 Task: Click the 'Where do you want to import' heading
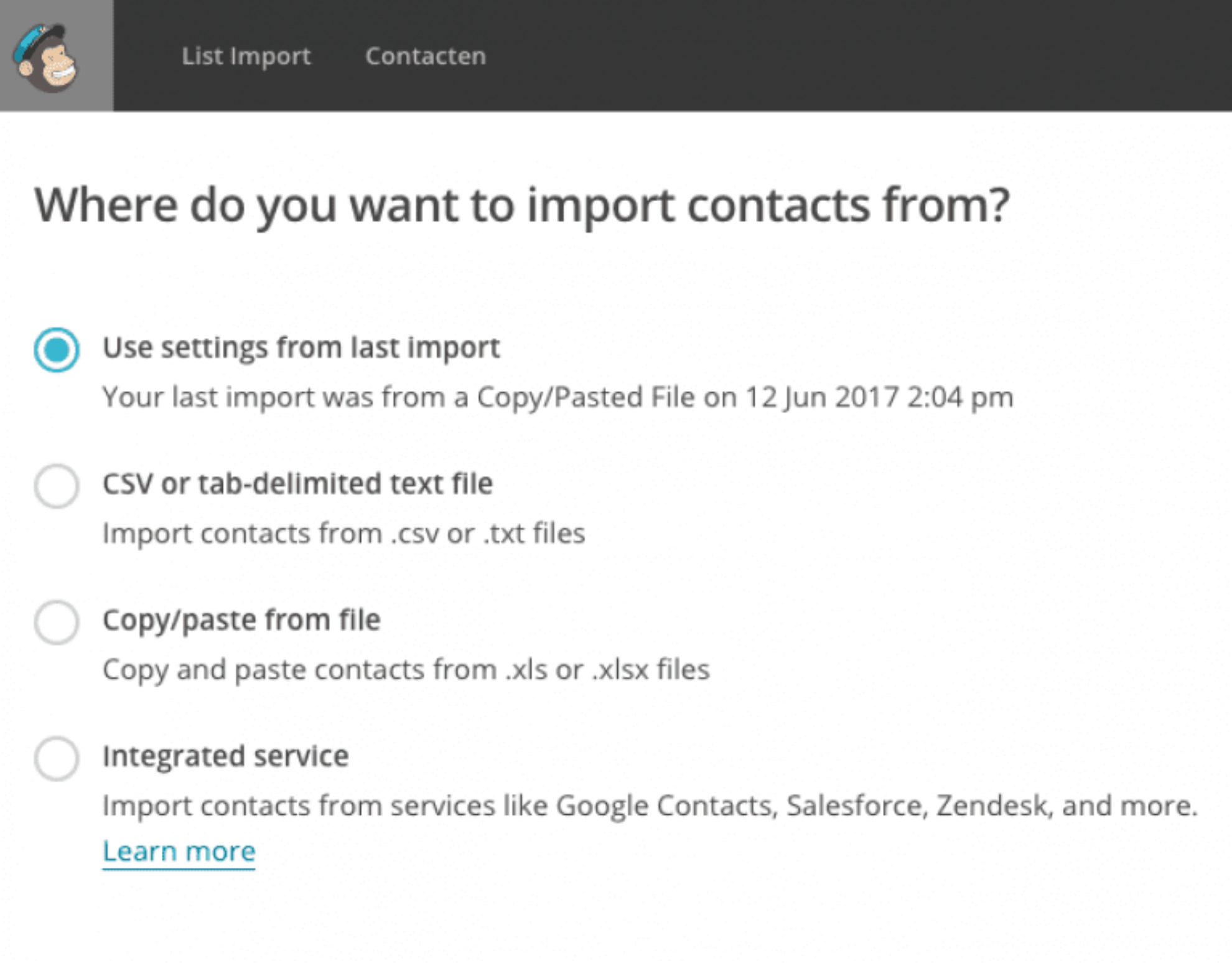(522, 205)
